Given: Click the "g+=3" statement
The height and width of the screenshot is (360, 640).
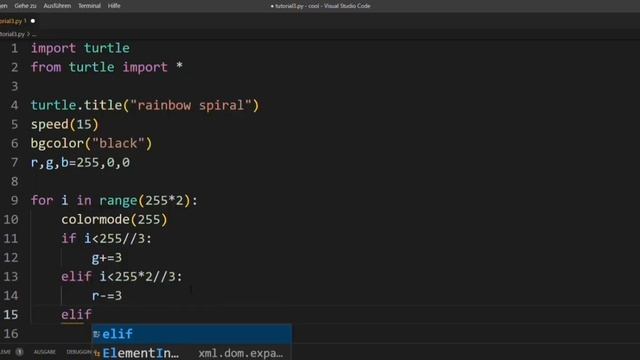Looking at the screenshot, I should pyautogui.click(x=107, y=258).
